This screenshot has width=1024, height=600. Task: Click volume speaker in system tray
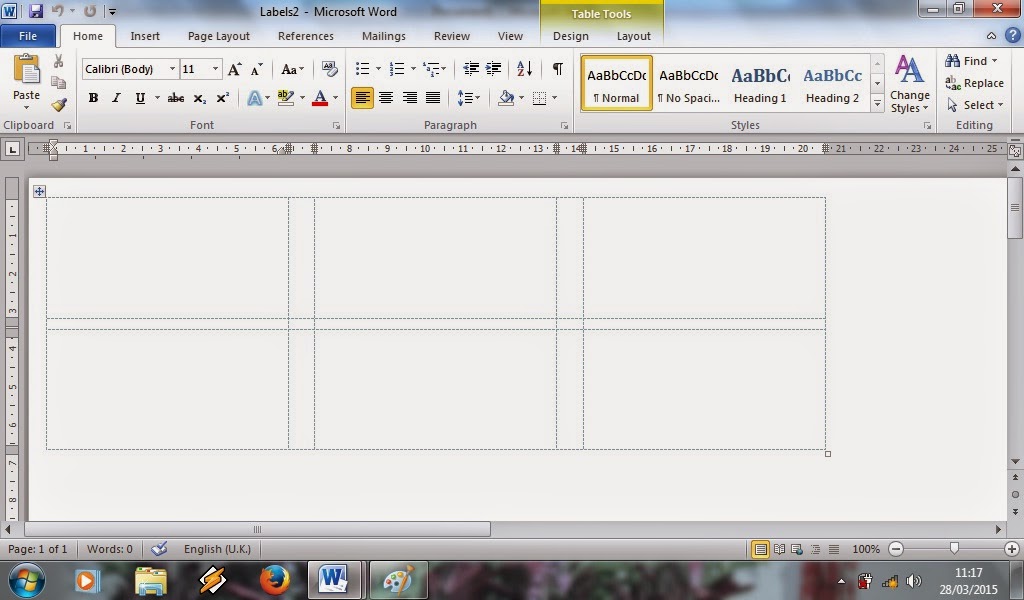coord(914,580)
